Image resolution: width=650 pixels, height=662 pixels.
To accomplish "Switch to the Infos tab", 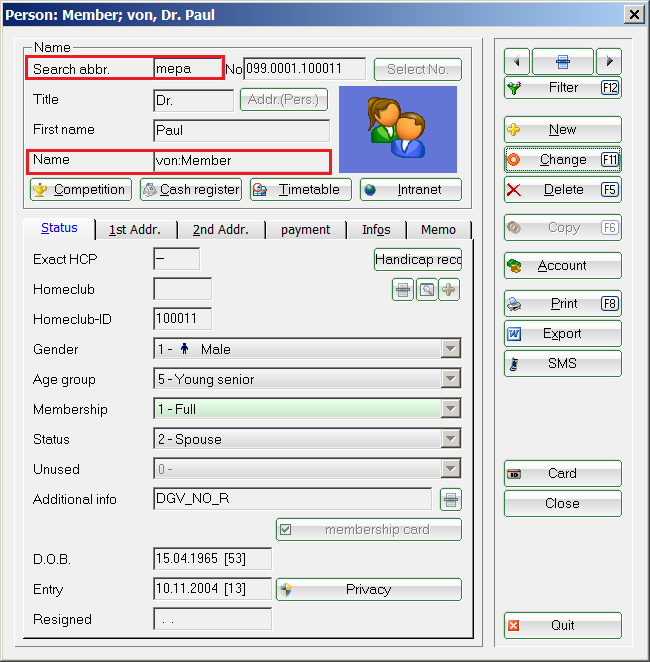I will (376, 230).
